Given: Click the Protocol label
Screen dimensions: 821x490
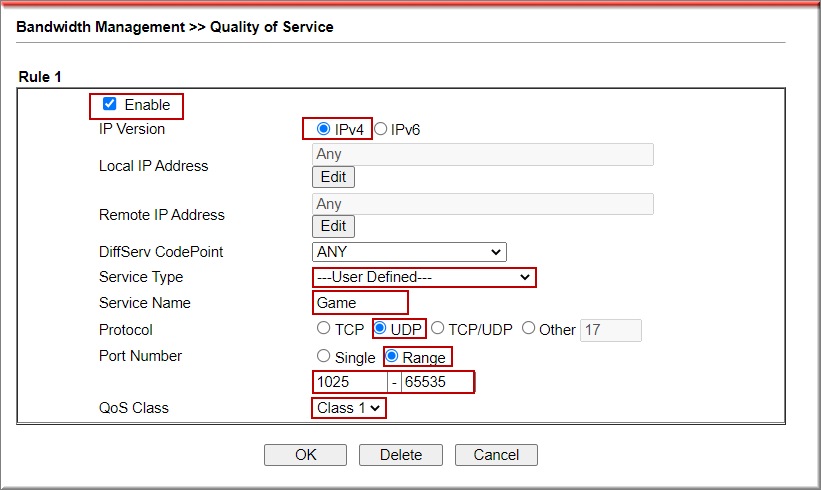Looking at the screenshot, I should click(x=126, y=330).
